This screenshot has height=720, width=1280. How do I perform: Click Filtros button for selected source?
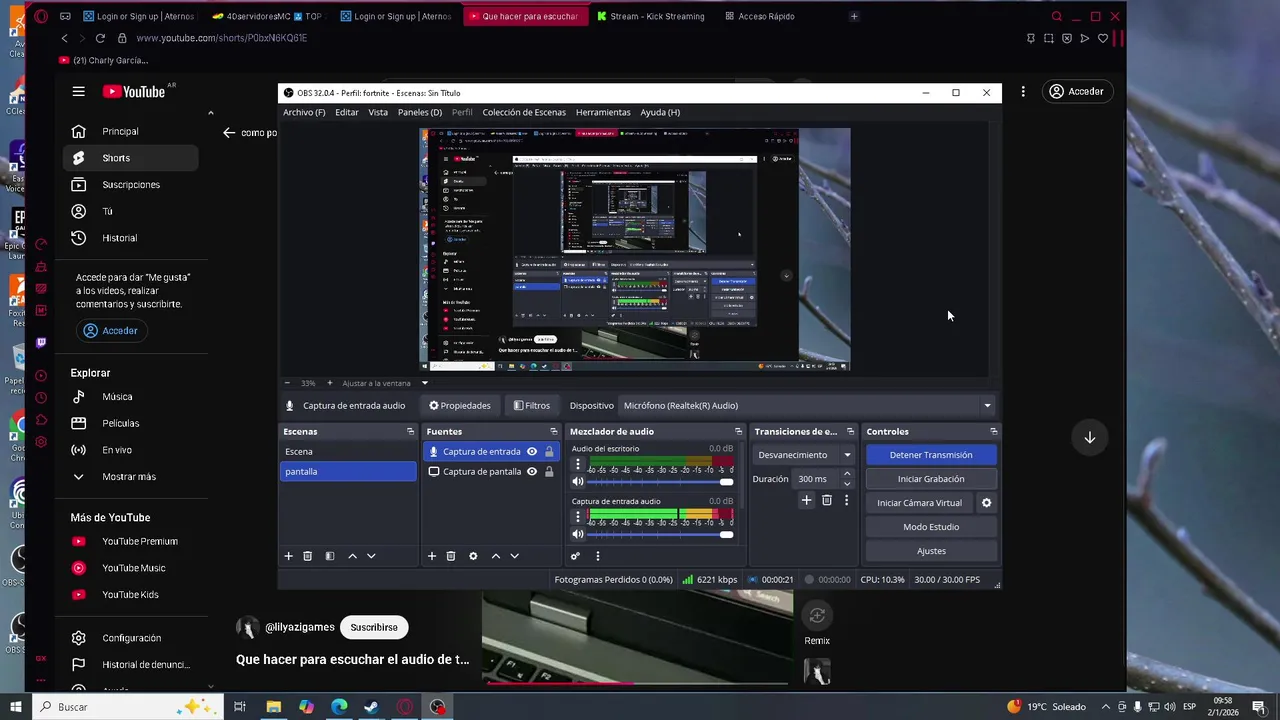532,405
